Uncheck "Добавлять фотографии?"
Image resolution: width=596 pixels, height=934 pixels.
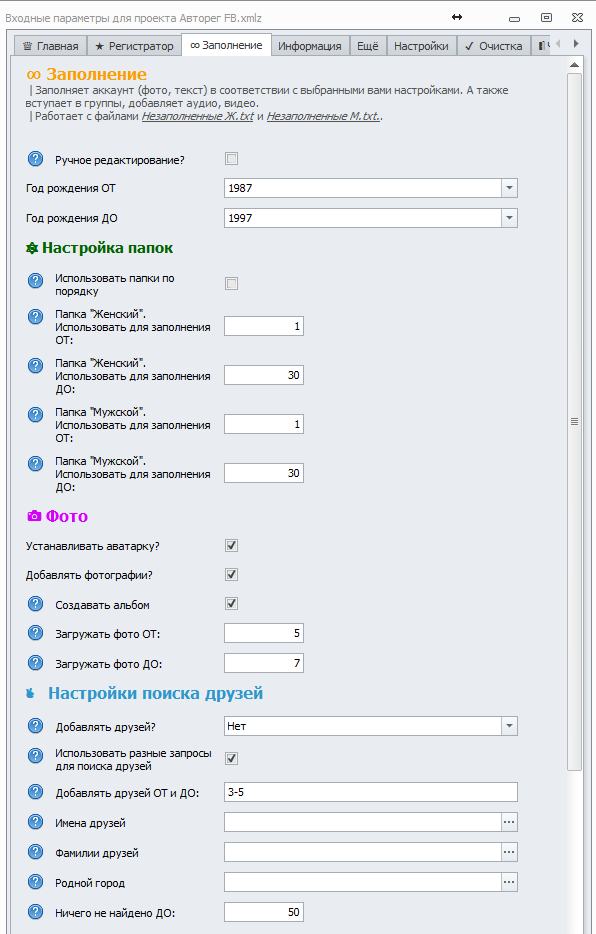(x=231, y=574)
